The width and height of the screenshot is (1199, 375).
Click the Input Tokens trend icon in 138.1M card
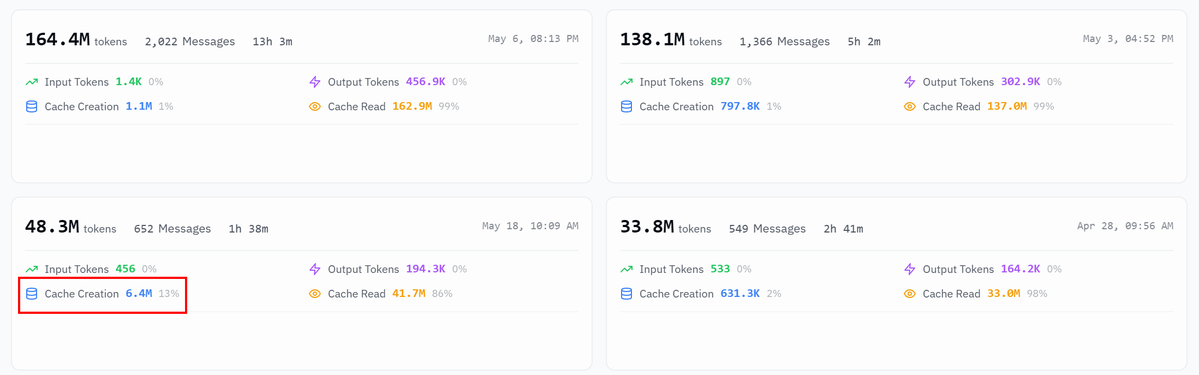pos(626,82)
